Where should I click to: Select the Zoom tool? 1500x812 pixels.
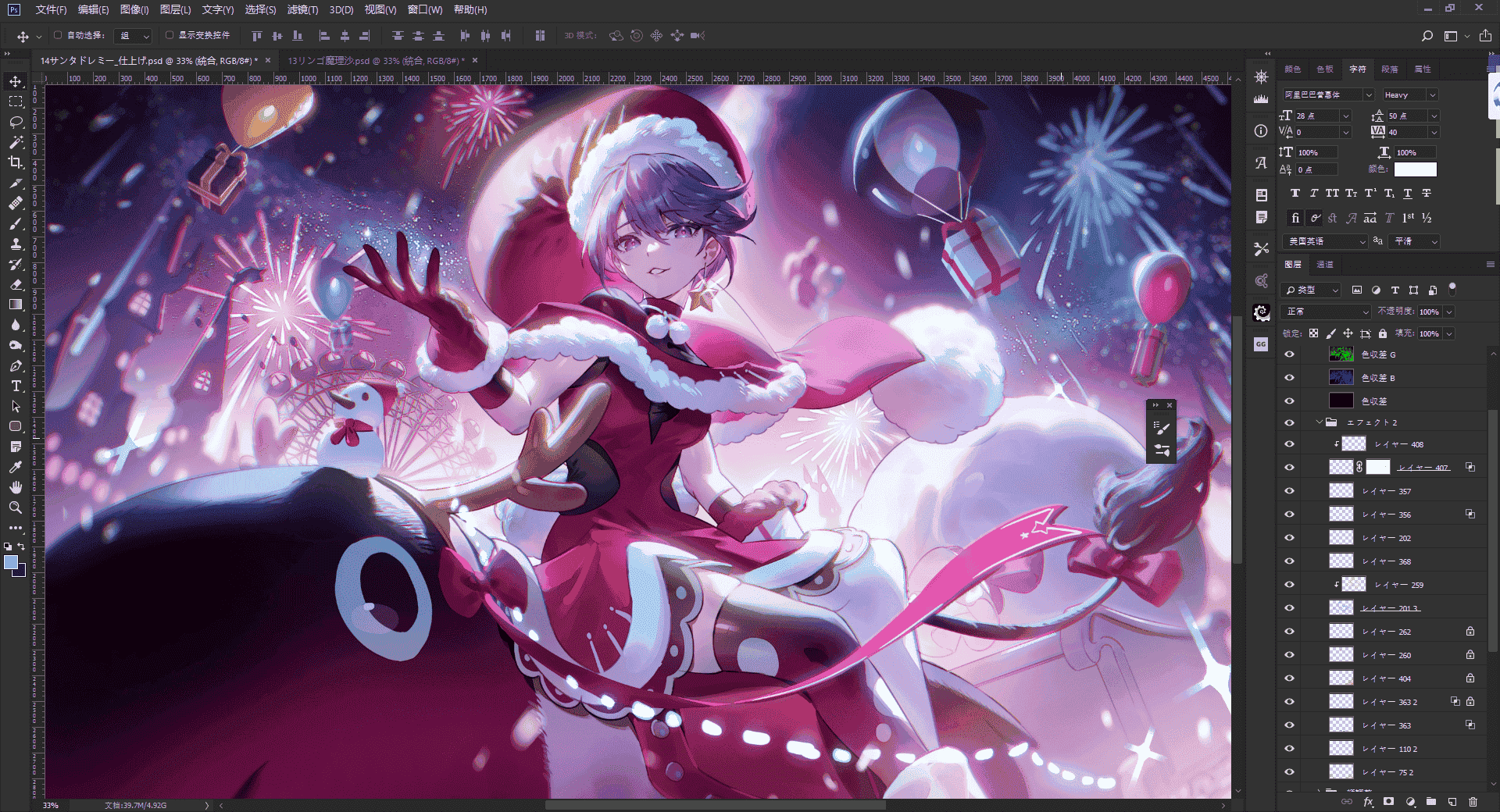pos(16,507)
